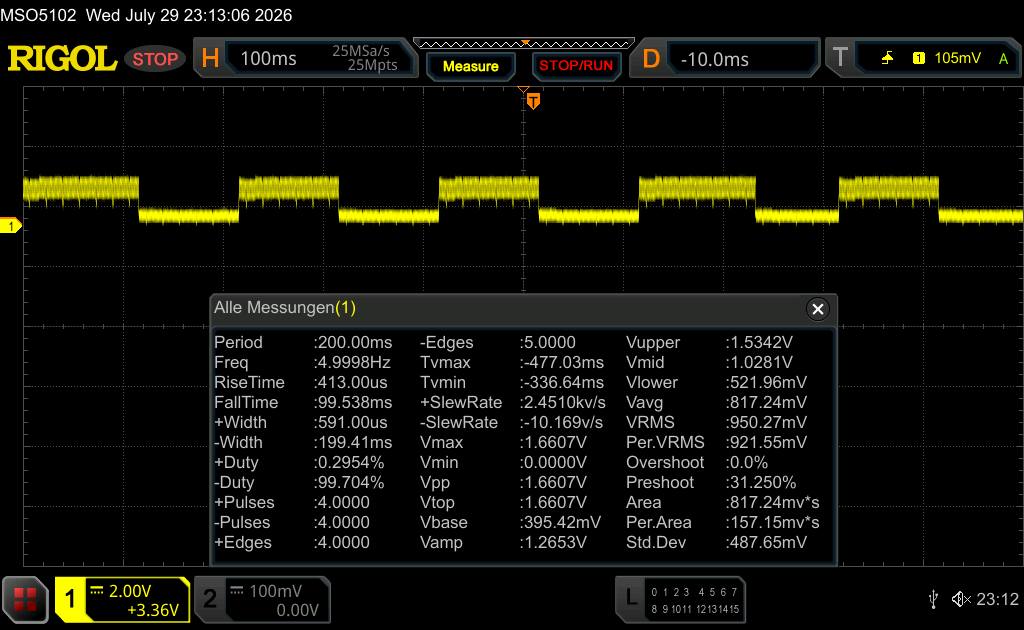Image resolution: width=1024 pixels, height=630 pixels.
Task: Select the -Pulses measurement row
Action: pos(292,522)
